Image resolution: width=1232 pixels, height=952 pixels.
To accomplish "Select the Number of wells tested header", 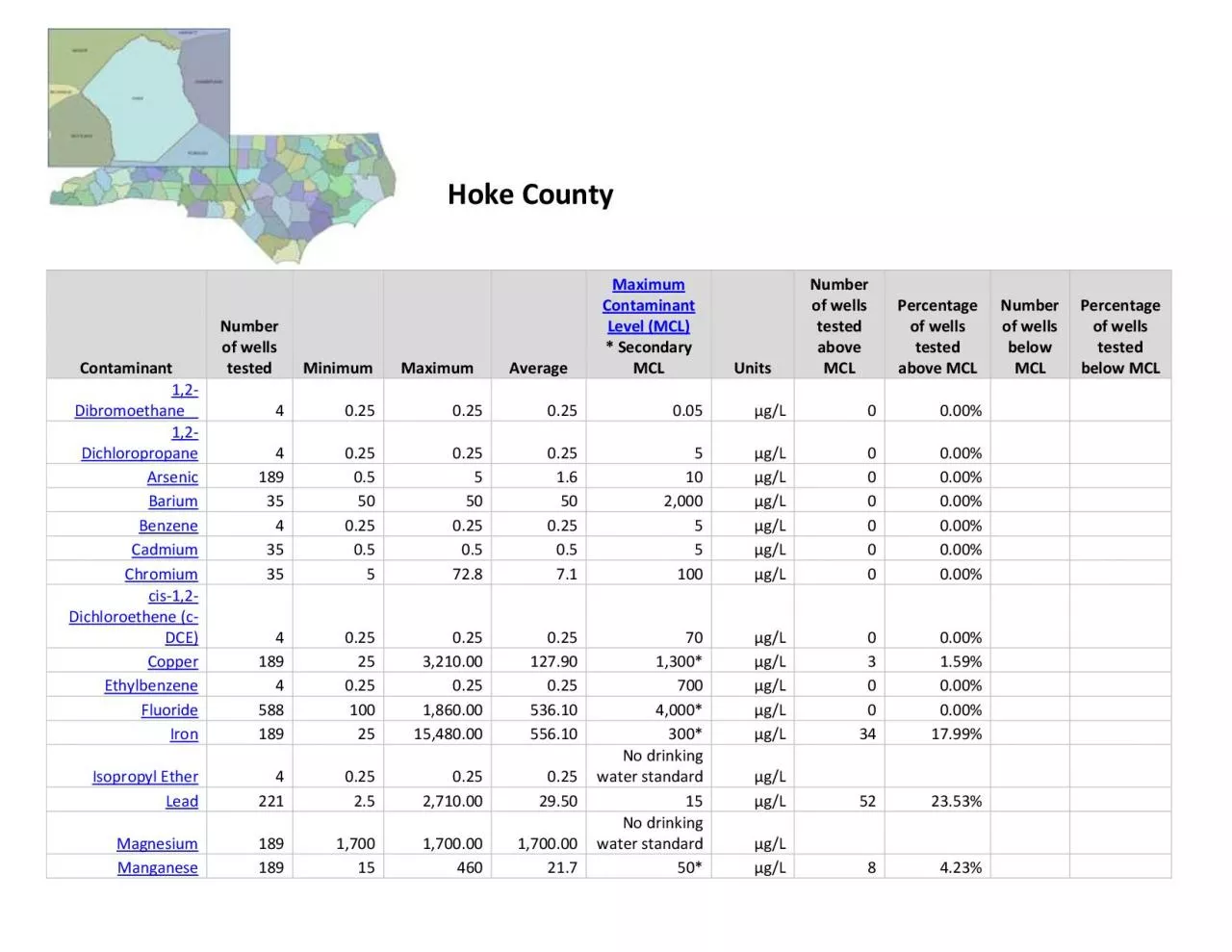I will click(249, 347).
